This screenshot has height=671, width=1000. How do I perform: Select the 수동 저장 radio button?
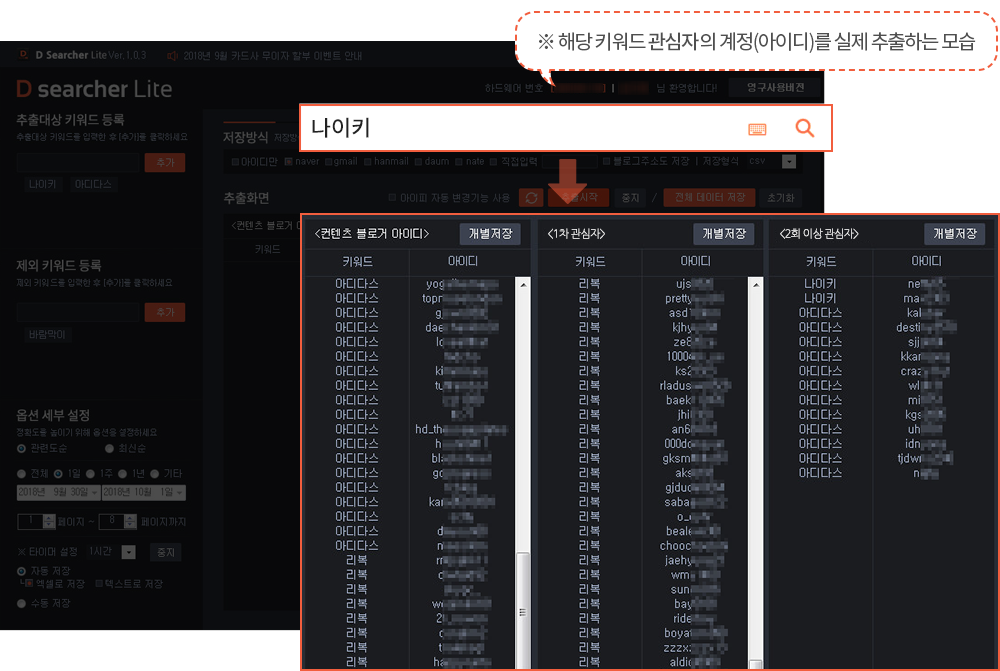21,603
